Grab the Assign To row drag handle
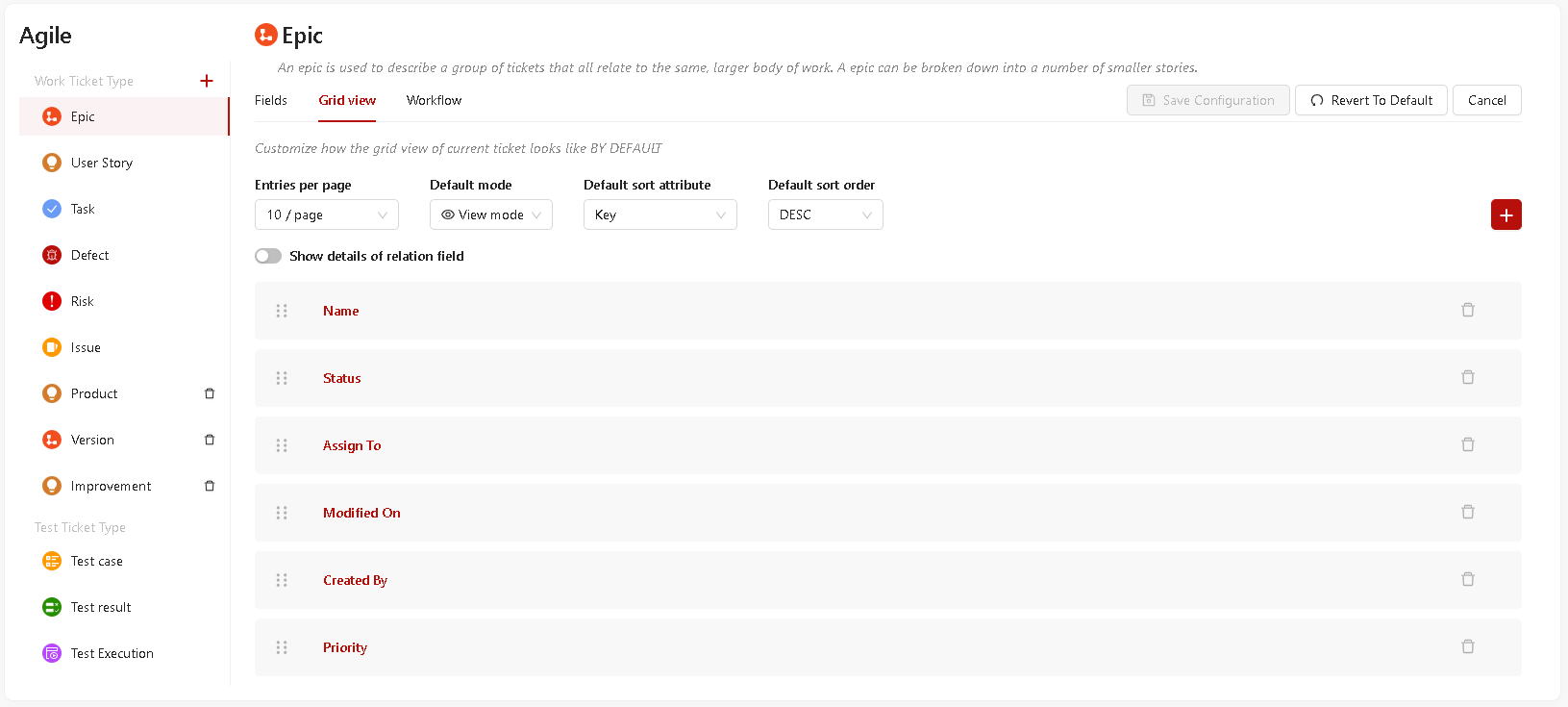1568x707 pixels. 282,445
